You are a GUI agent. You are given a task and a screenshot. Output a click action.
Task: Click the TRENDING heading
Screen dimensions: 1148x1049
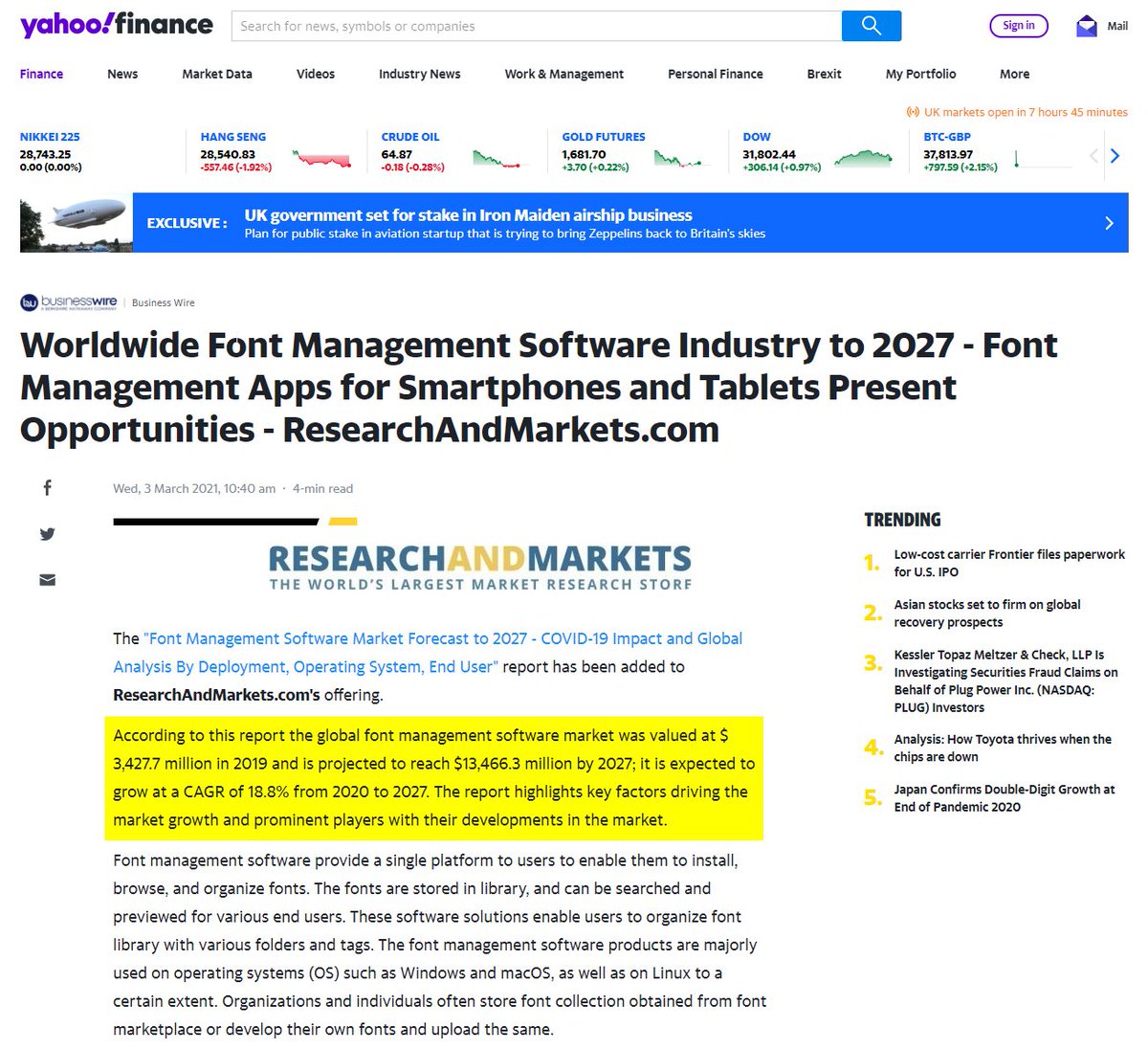click(x=902, y=520)
